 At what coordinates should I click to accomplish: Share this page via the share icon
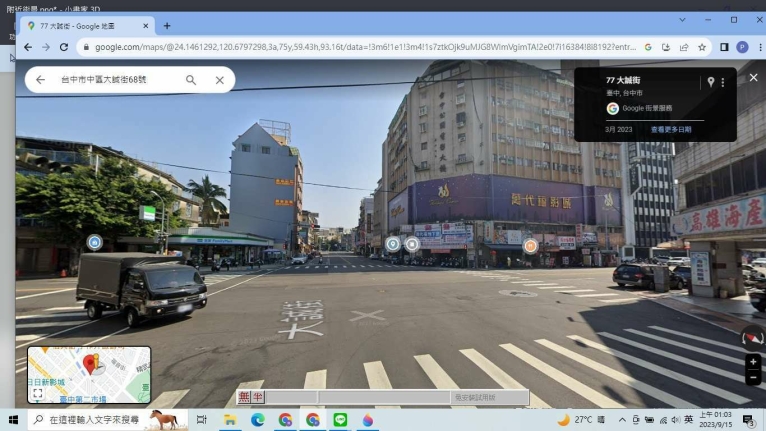[x=684, y=47]
